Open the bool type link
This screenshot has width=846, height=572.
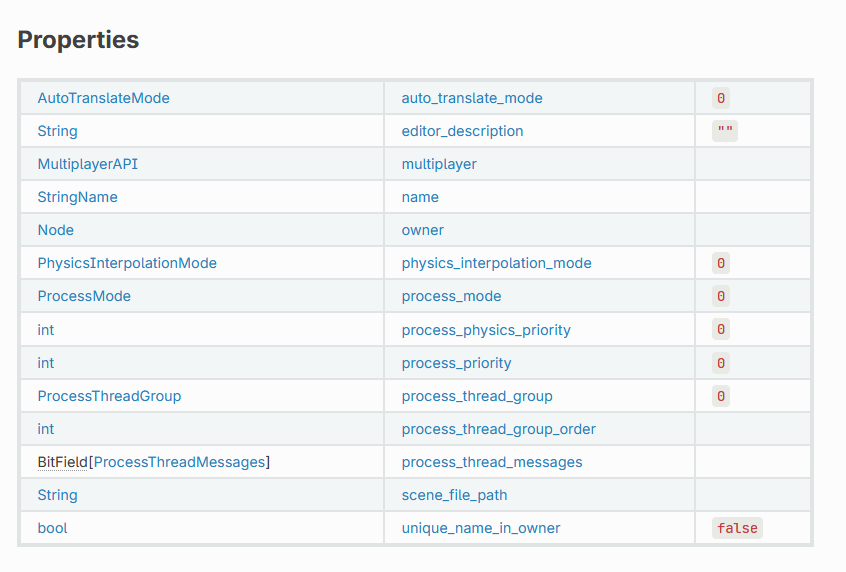(x=52, y=528)
